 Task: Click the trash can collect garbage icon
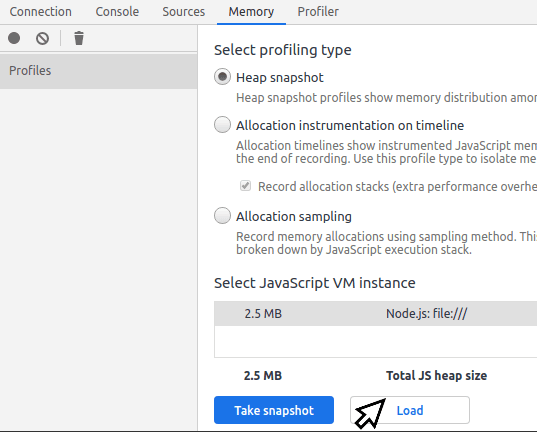point(79,38)
